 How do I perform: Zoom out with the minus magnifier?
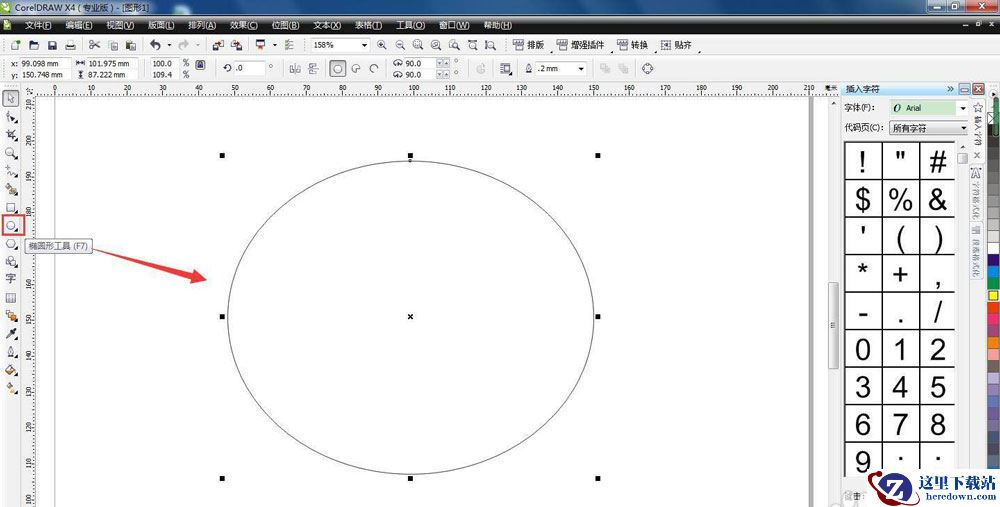(400, 45)
